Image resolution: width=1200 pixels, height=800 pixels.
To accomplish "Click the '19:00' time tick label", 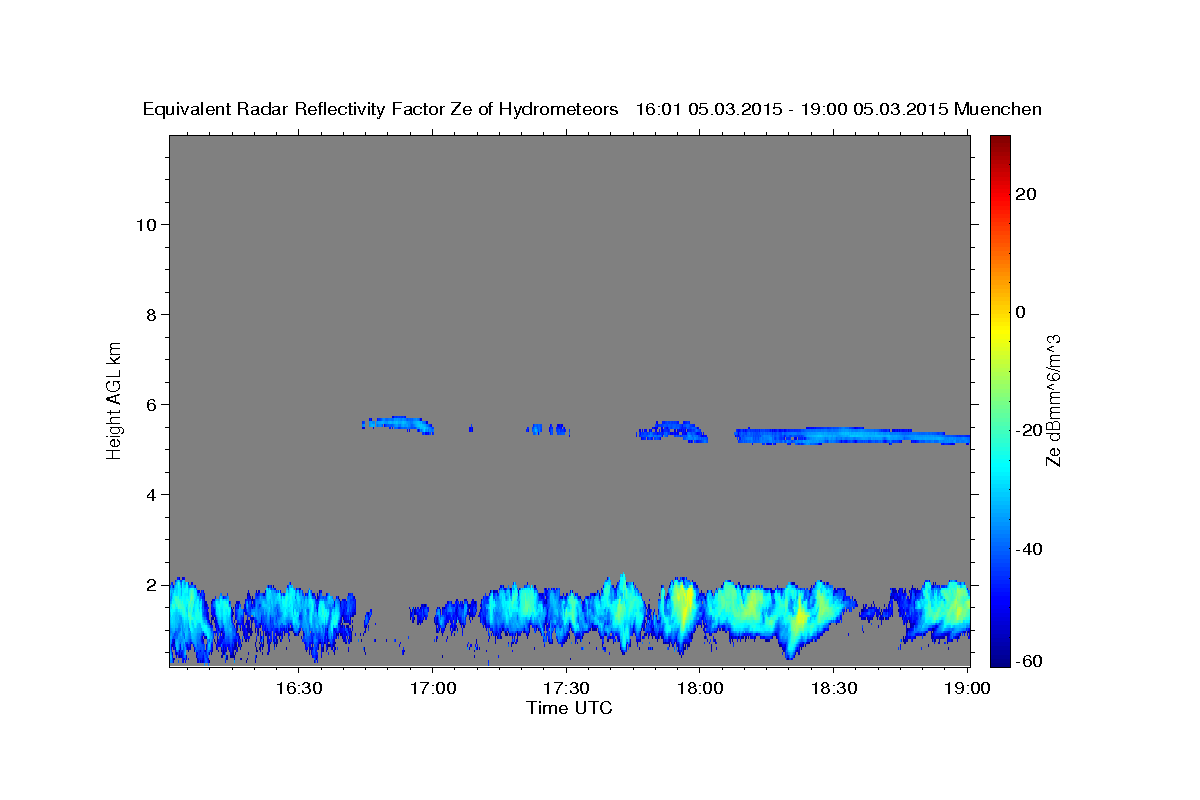I will click(966, 688).
